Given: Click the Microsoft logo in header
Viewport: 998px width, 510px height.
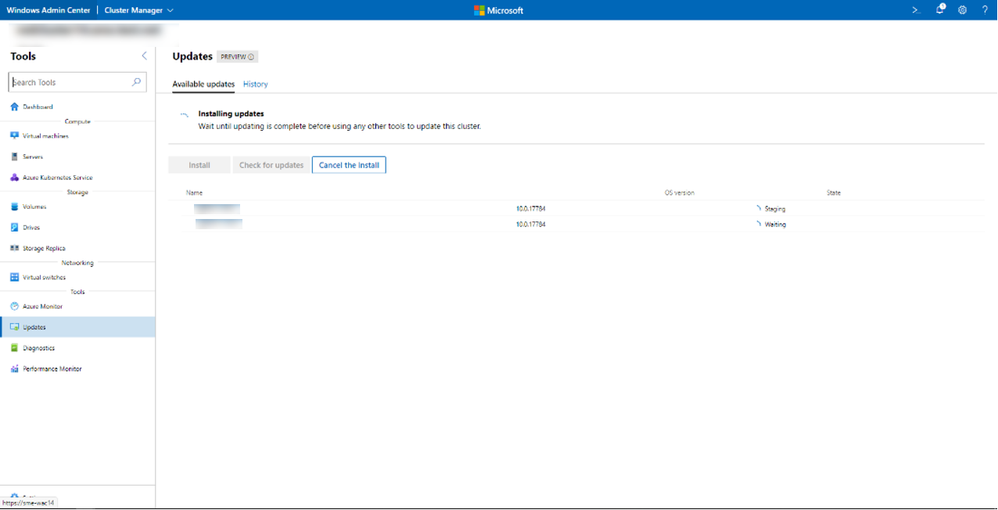Looking at the screenshot, I should point(498,10).
